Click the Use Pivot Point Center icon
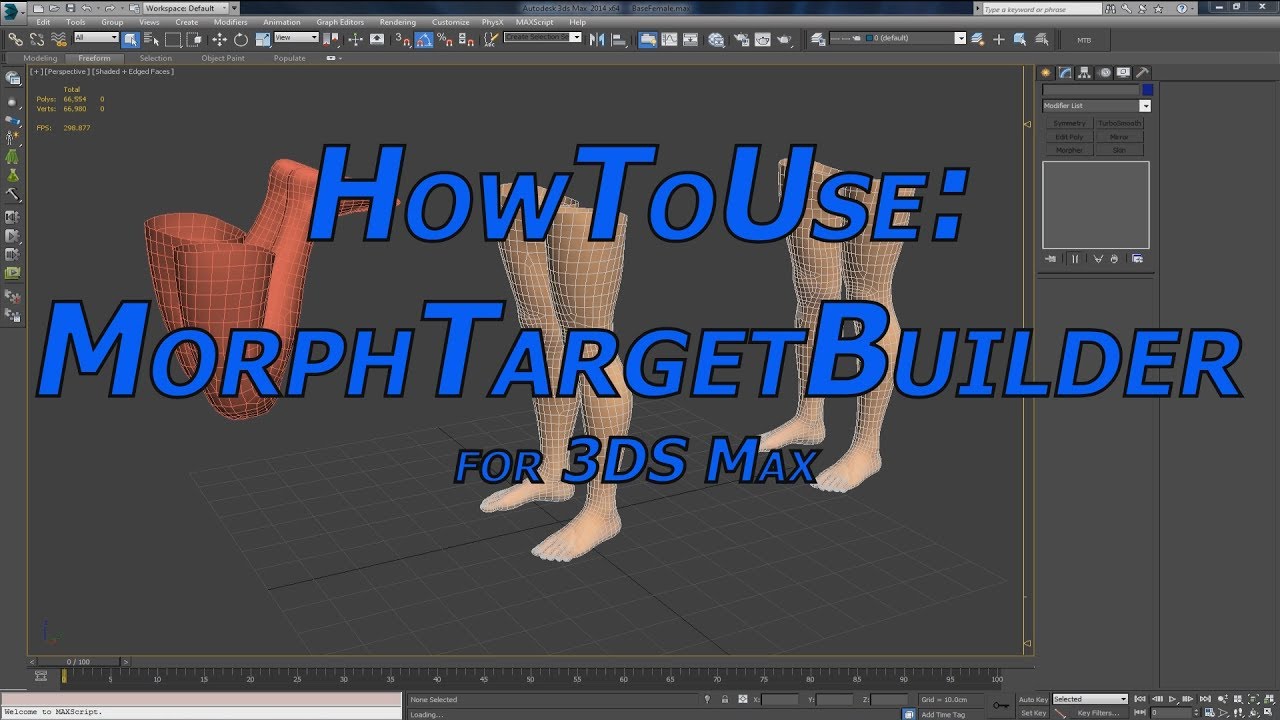 331,39
